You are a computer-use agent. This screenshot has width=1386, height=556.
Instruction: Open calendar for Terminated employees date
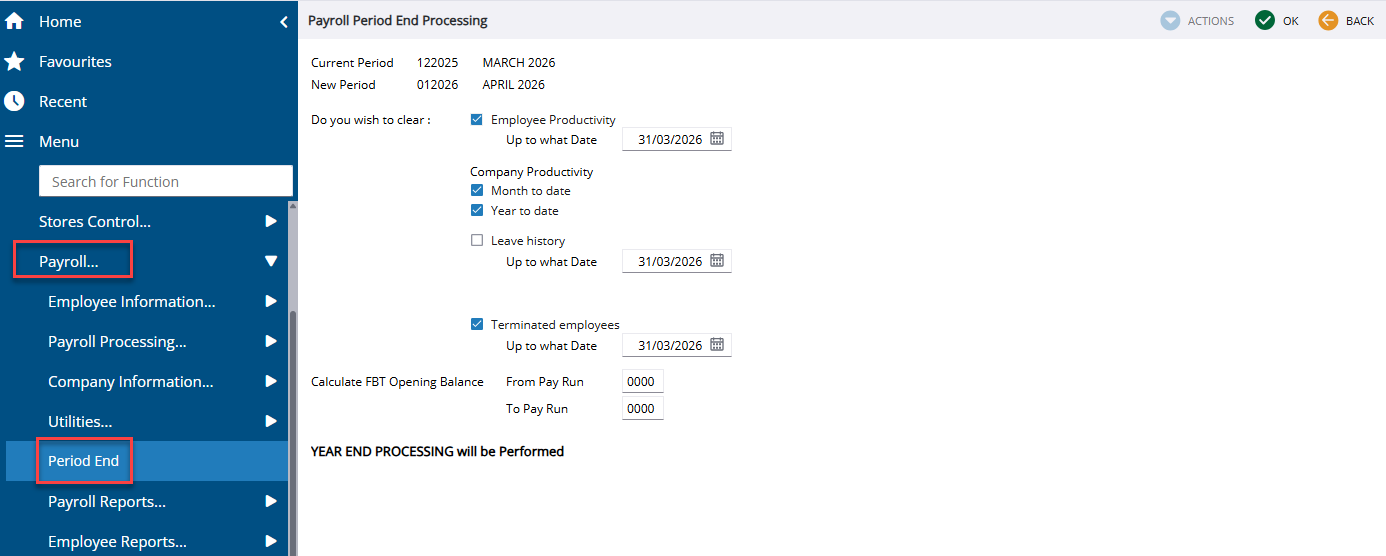[x=717, y=345]
